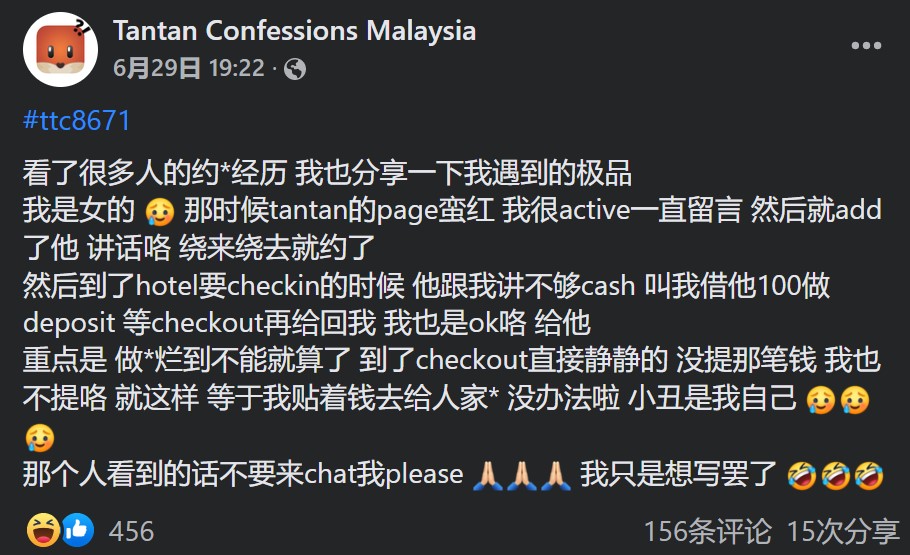Open the hashtag #ttc8671
The width and height of the screenshot is (910, 555).
click(77, 121)
